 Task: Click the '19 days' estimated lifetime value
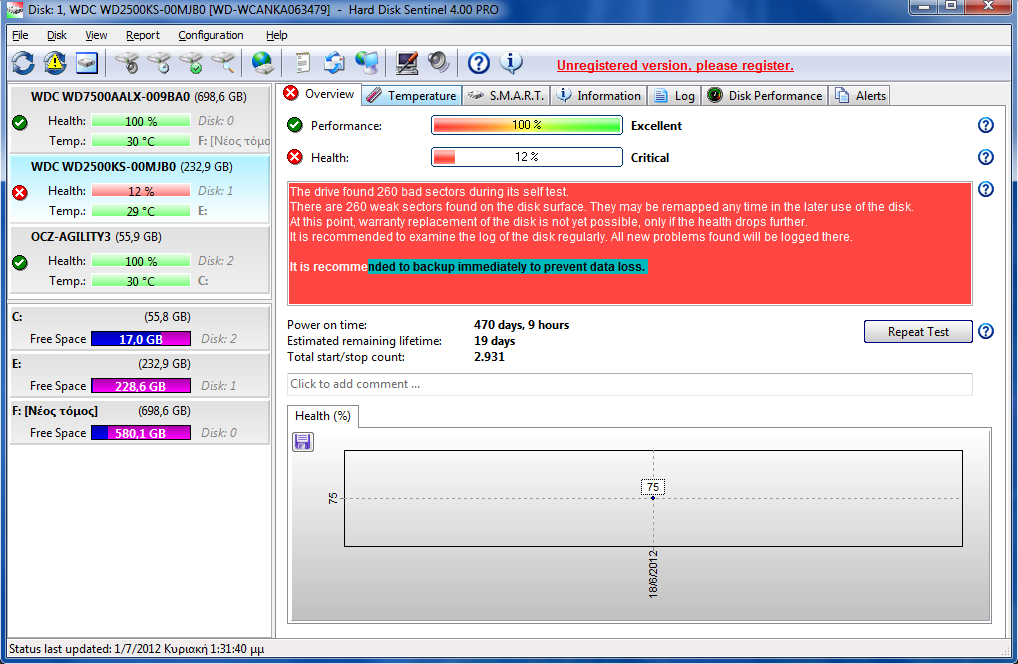point(495,341)
